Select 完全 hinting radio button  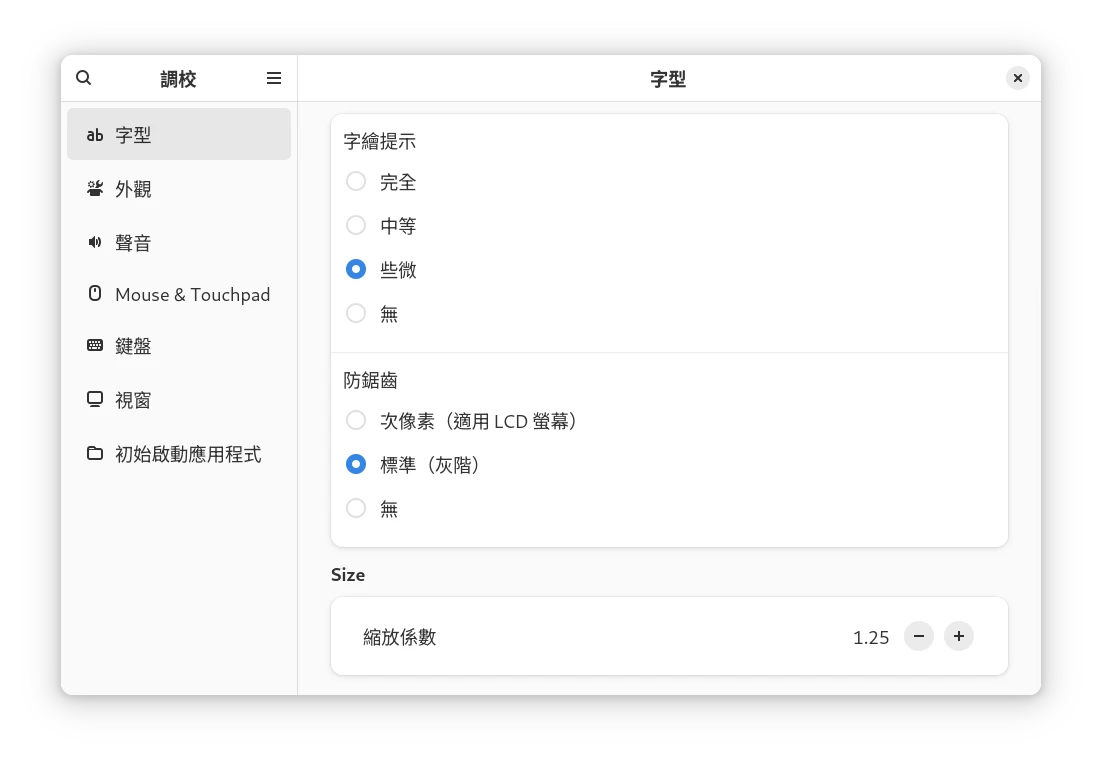(356, 182)
